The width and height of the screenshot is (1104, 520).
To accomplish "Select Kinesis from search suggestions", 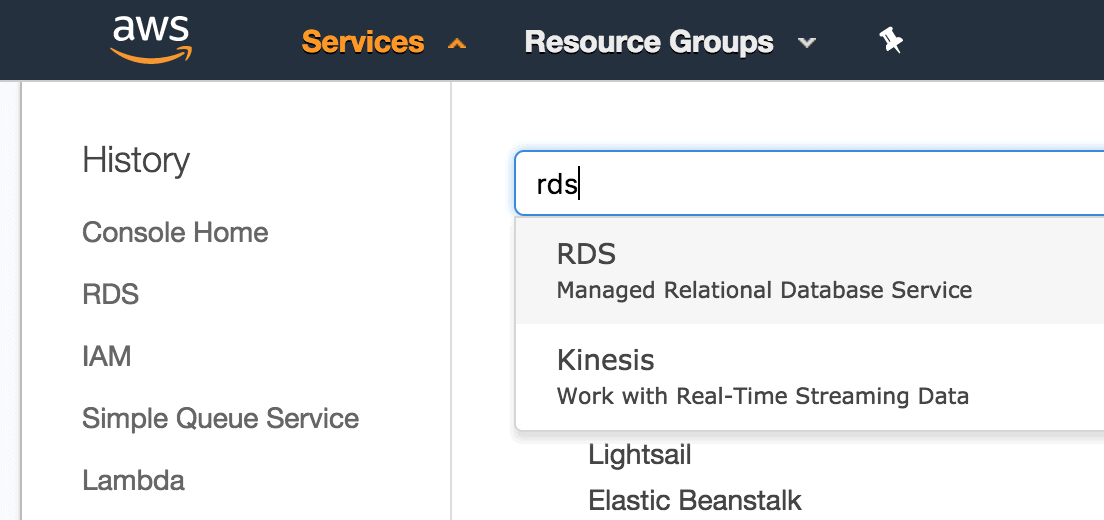I will click(x=810, y=377).
